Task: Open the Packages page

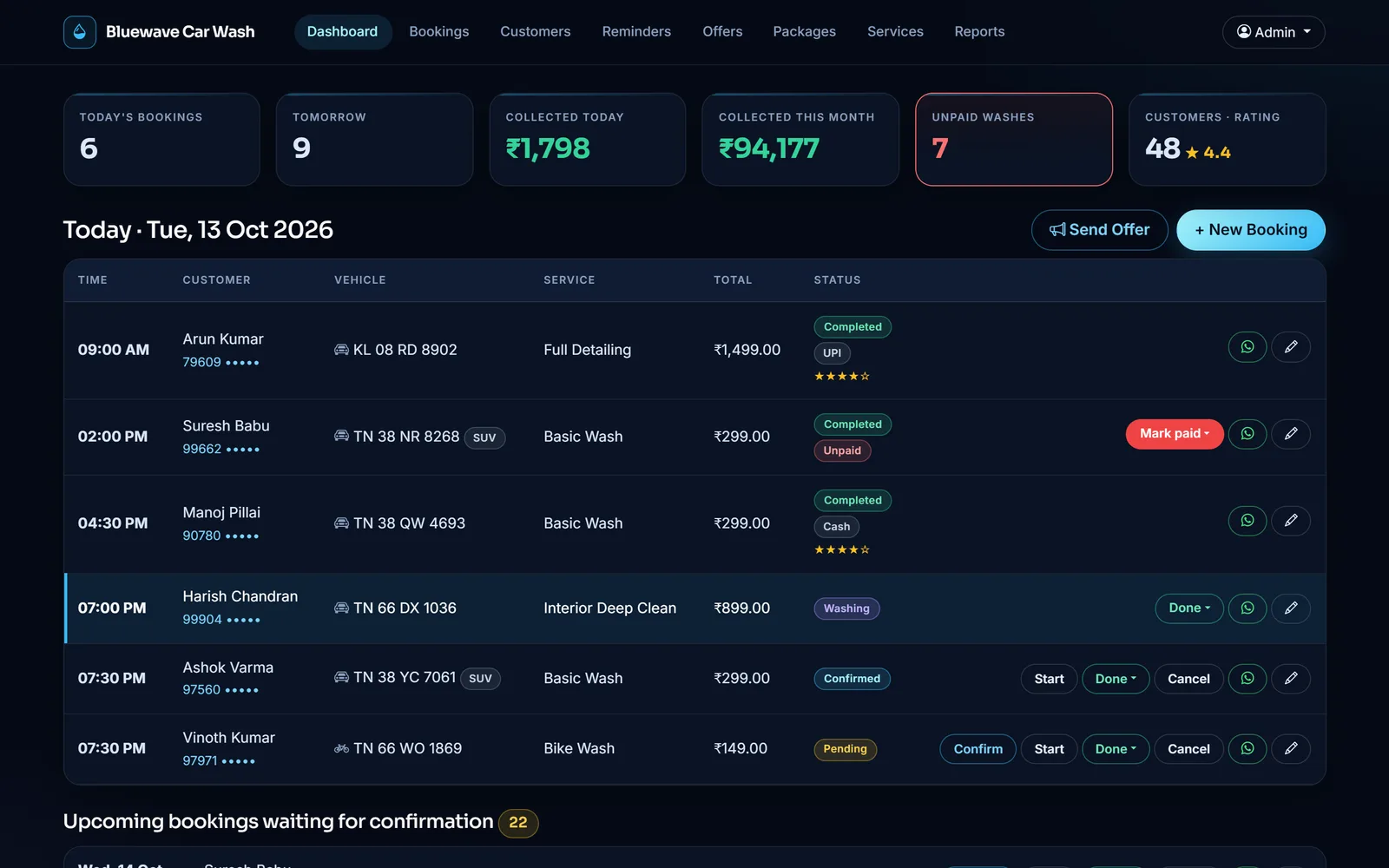Action: [x=805, y=32]
